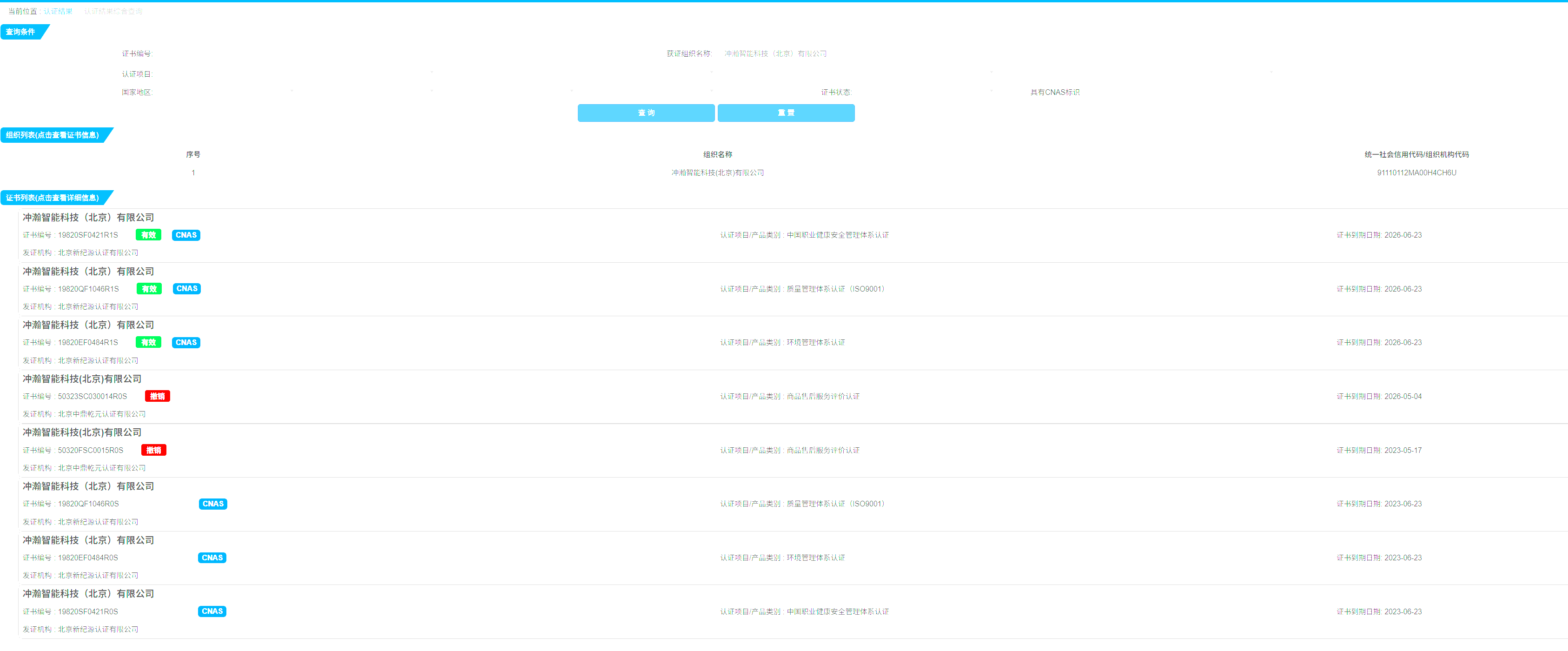The height and width of the screenshot is (651, 1568).
Task: Click green 有效 badge on certificate 19820SF0421R1S
Action: tap(148, 235)
